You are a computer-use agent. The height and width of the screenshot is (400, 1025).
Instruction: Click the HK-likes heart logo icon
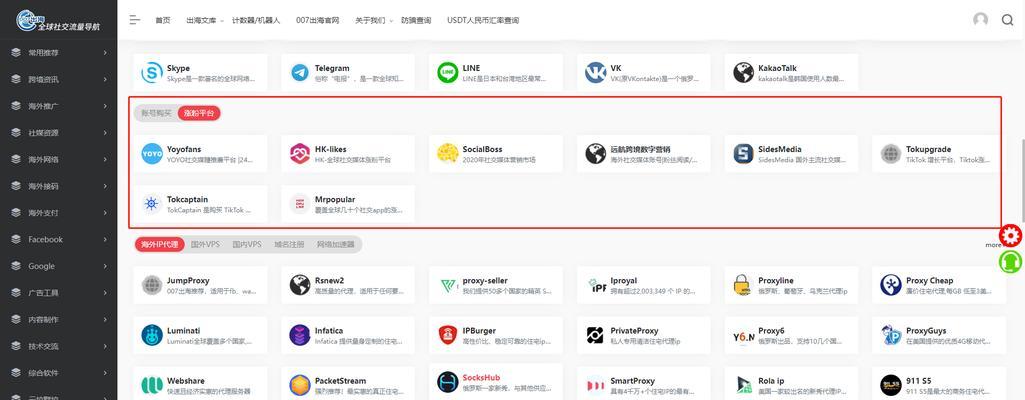[300, 154]
